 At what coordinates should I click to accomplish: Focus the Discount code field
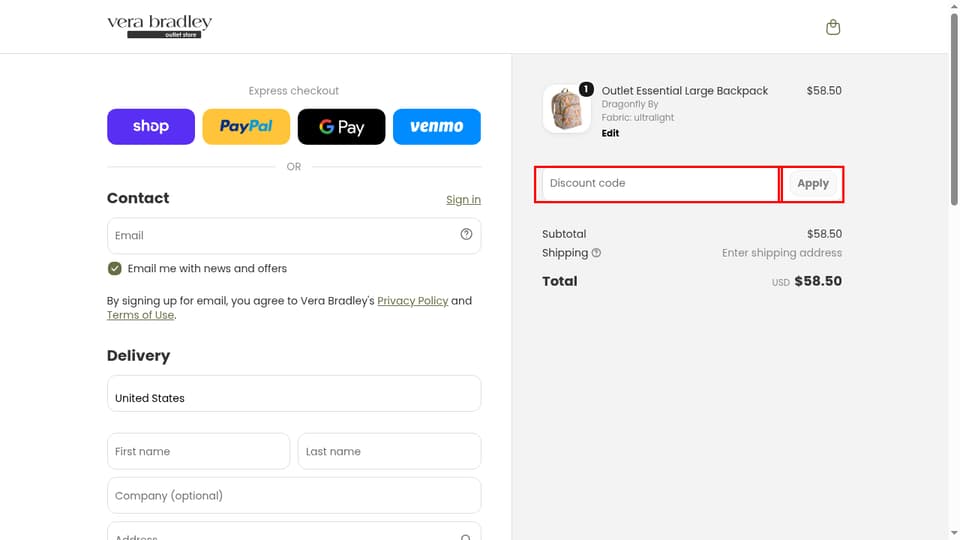[660, 184]
